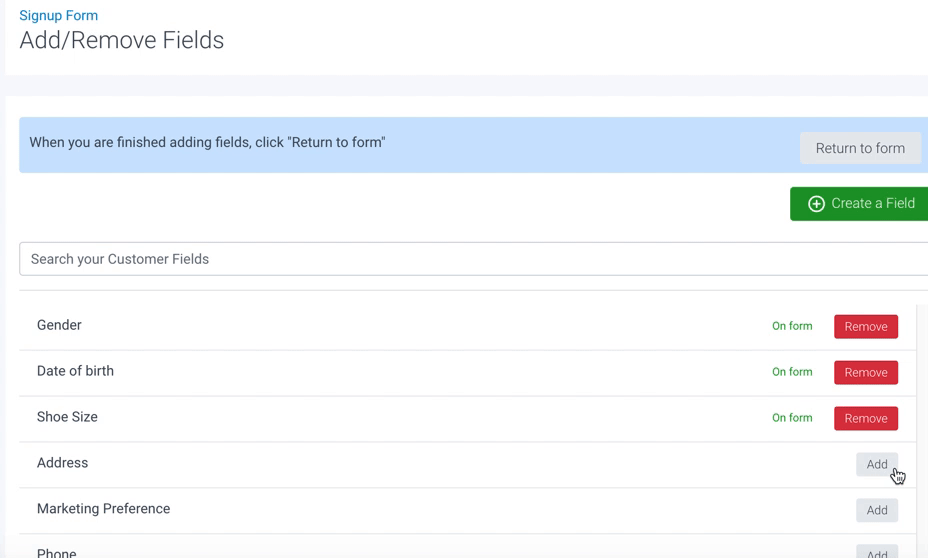Select the Gender row label
This screenshot has height=558, width=928.
pos(59,325)
